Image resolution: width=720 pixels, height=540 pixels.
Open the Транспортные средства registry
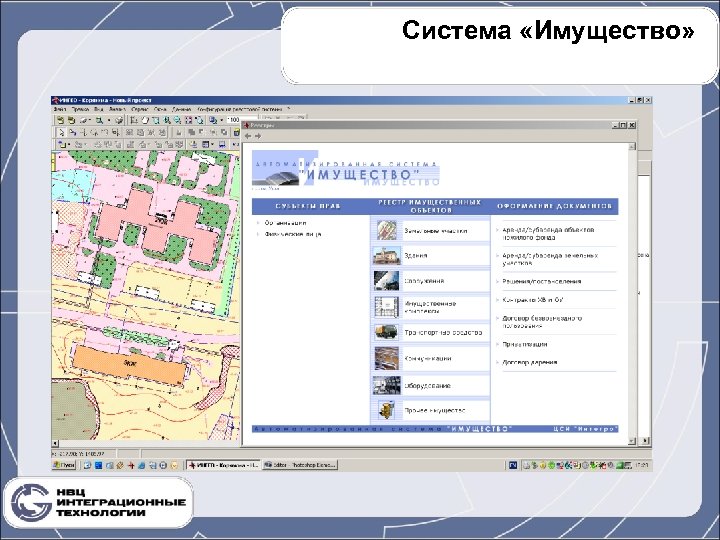click(443, 332)
